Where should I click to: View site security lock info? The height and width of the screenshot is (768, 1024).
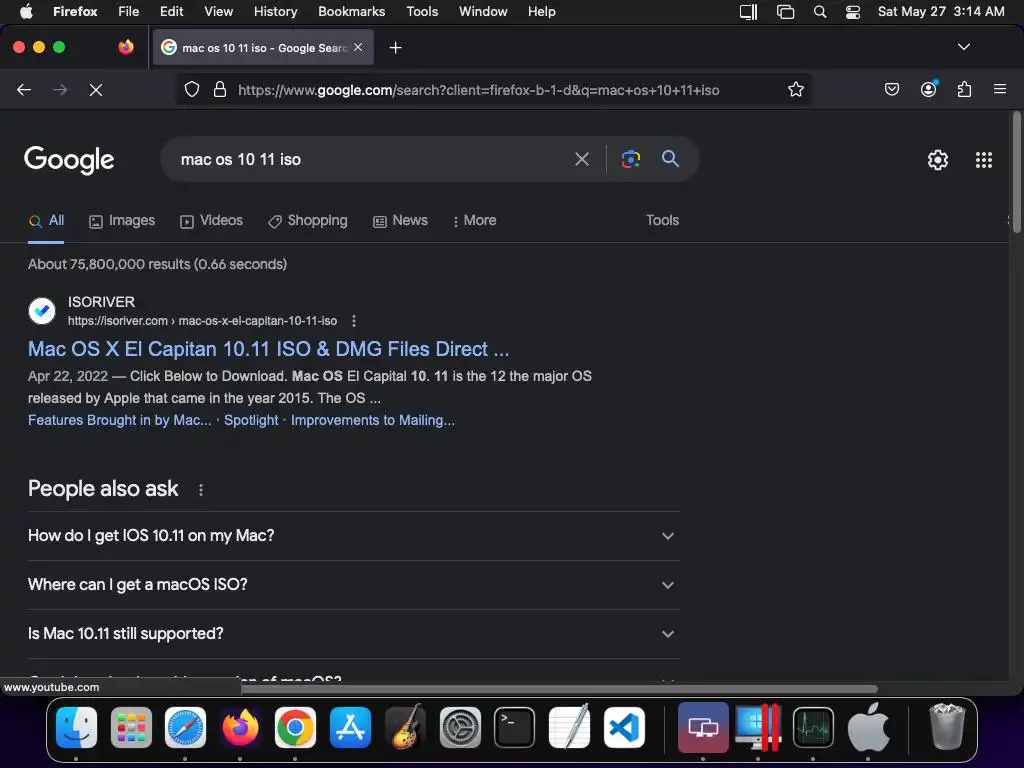click(x=220, y=89)
